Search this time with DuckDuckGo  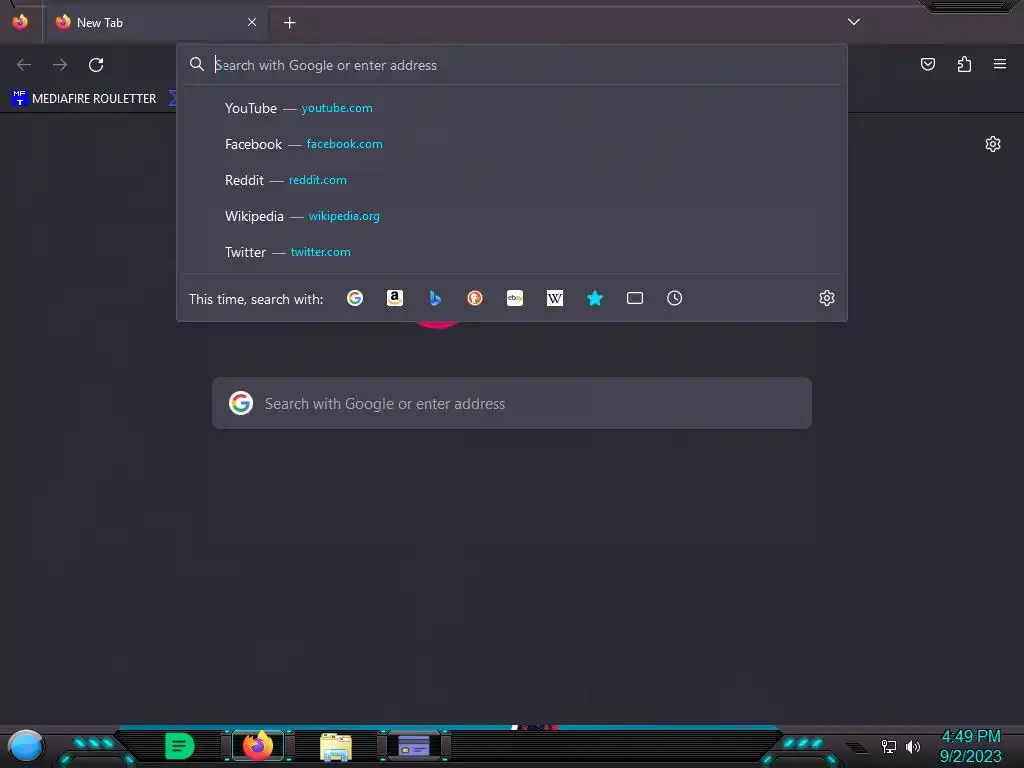(475, 298)
